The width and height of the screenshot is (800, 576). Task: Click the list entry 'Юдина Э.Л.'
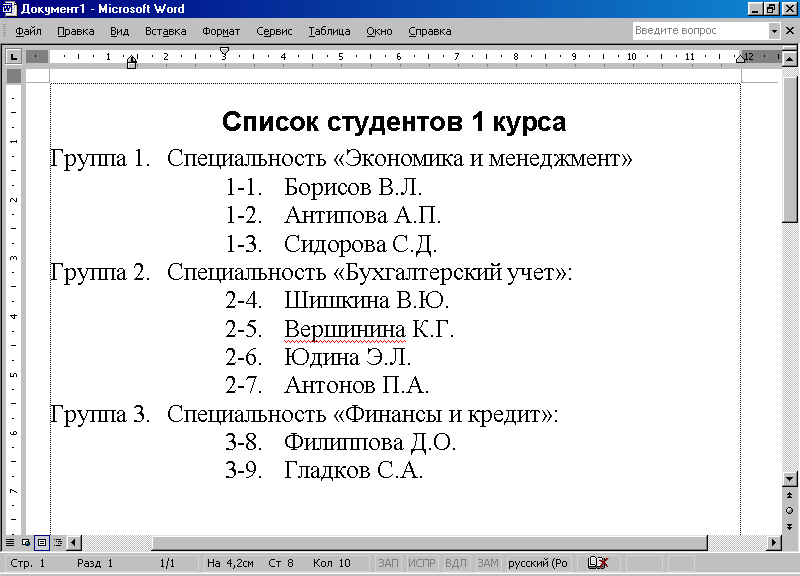point(347,357)
